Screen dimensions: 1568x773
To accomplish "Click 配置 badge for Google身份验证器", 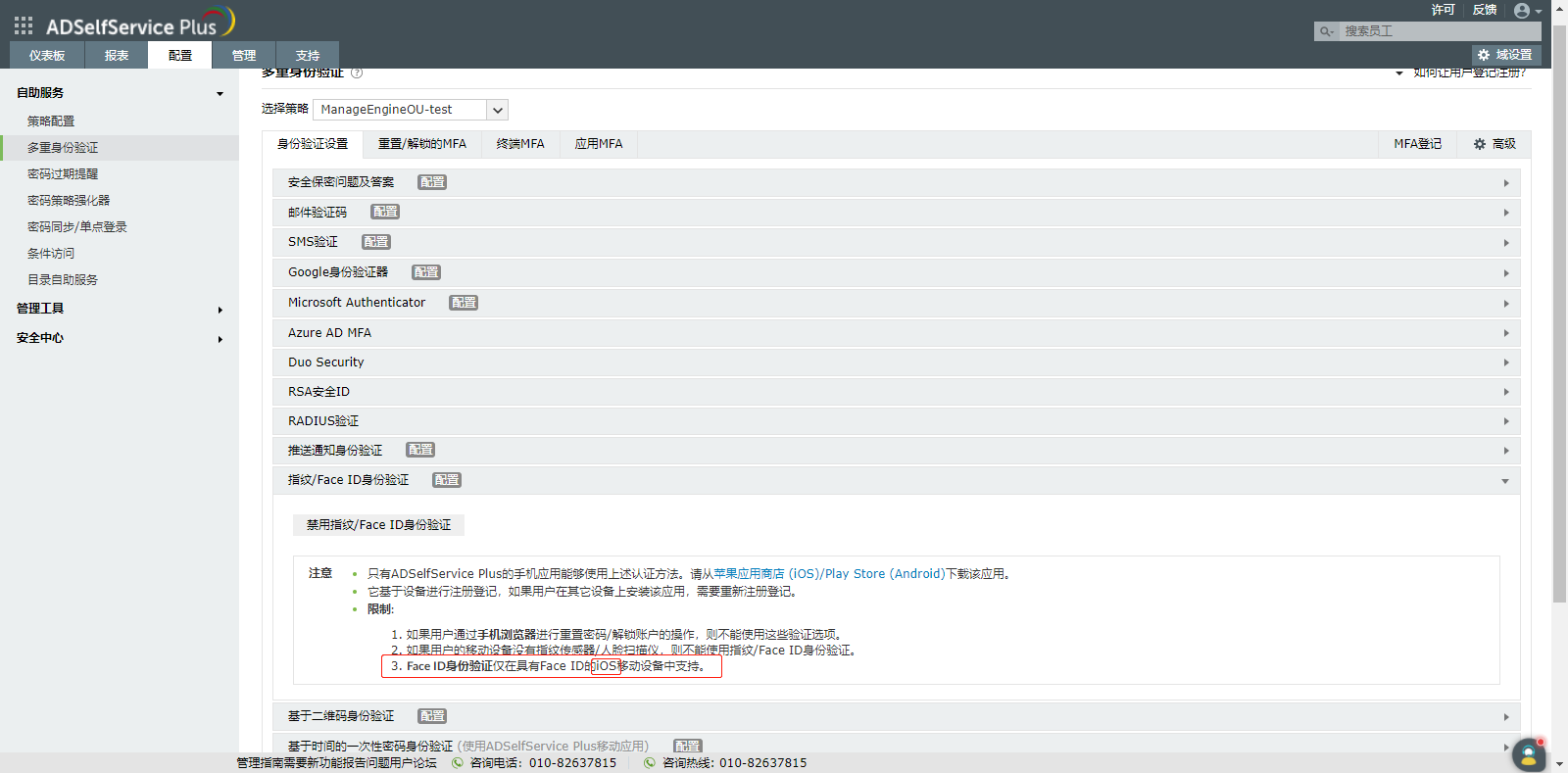I will point(426,272).
